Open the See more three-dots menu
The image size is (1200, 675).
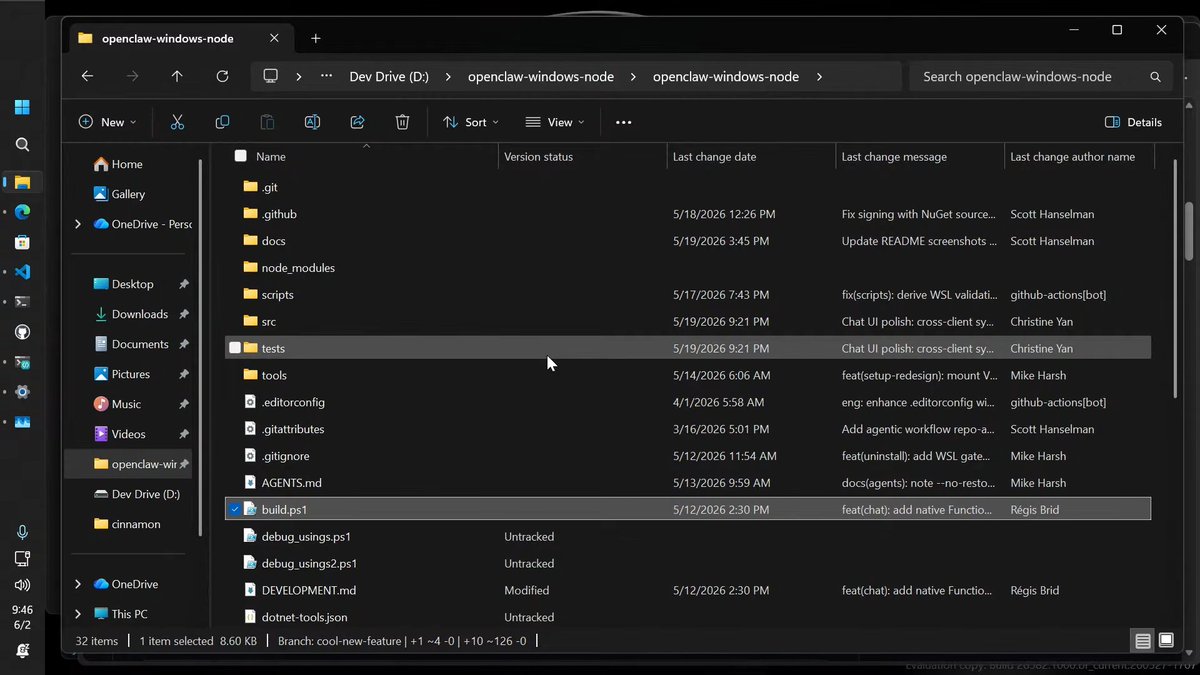coord(623,122)
